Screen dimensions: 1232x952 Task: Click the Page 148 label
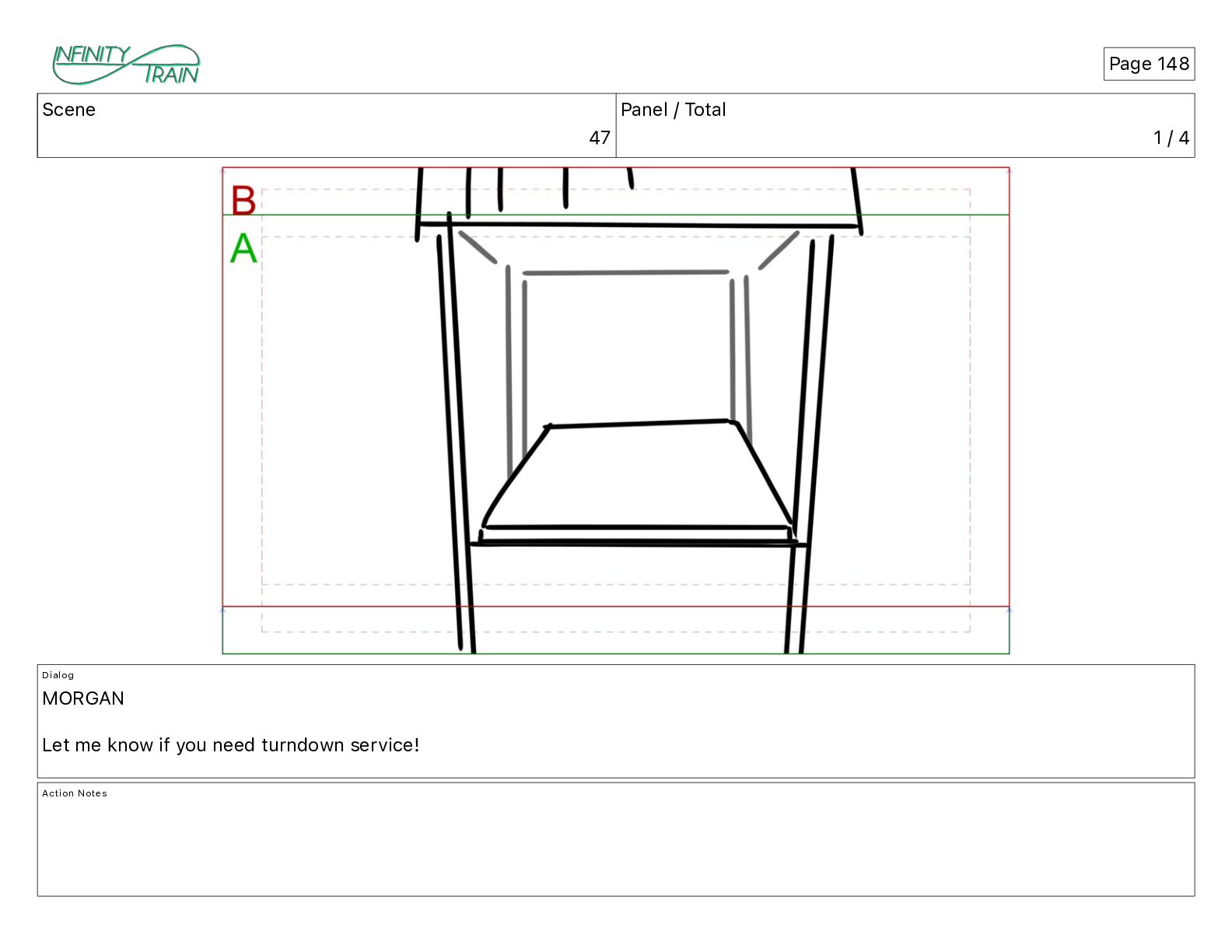1149,64
